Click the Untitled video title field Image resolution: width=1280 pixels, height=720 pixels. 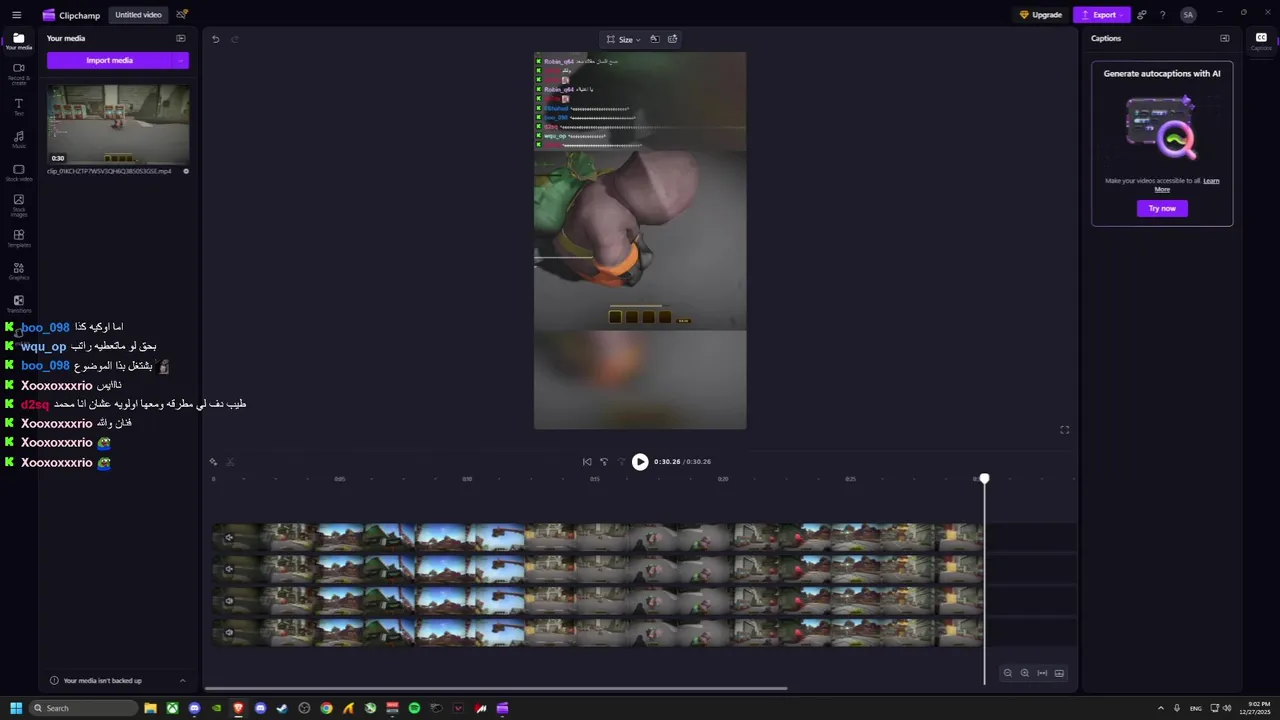[138, 15]
